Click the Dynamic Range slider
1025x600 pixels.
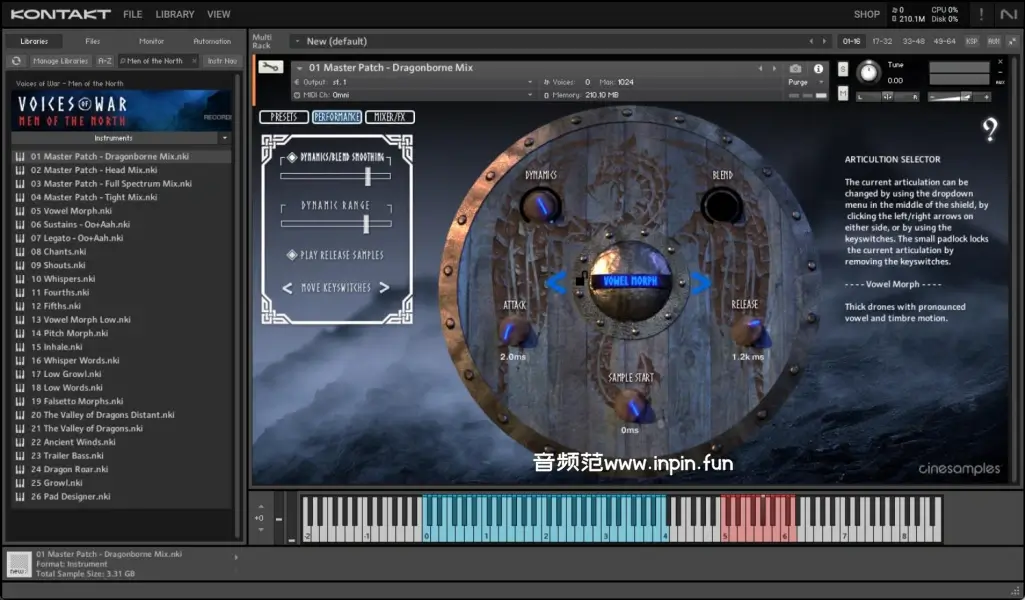(x=335, y=223)
